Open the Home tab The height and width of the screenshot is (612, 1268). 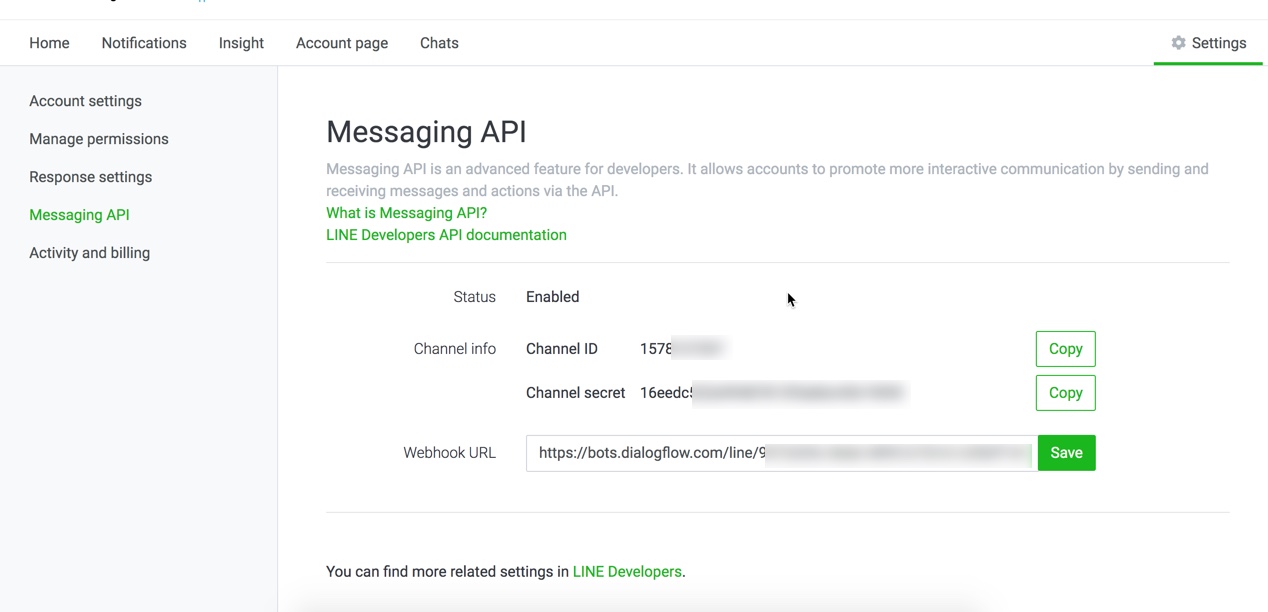(x=49, y=43)
